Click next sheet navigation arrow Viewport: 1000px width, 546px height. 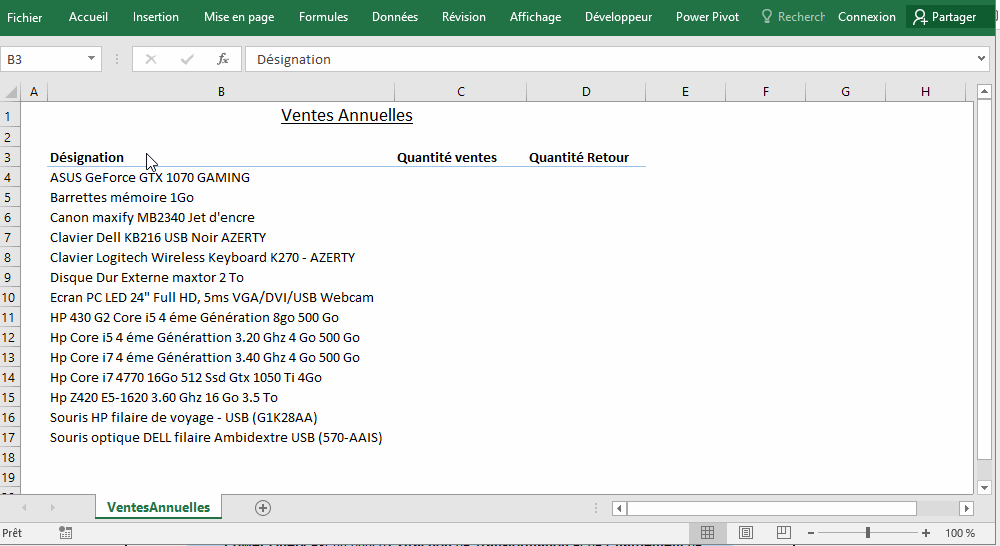coord(52,508)
